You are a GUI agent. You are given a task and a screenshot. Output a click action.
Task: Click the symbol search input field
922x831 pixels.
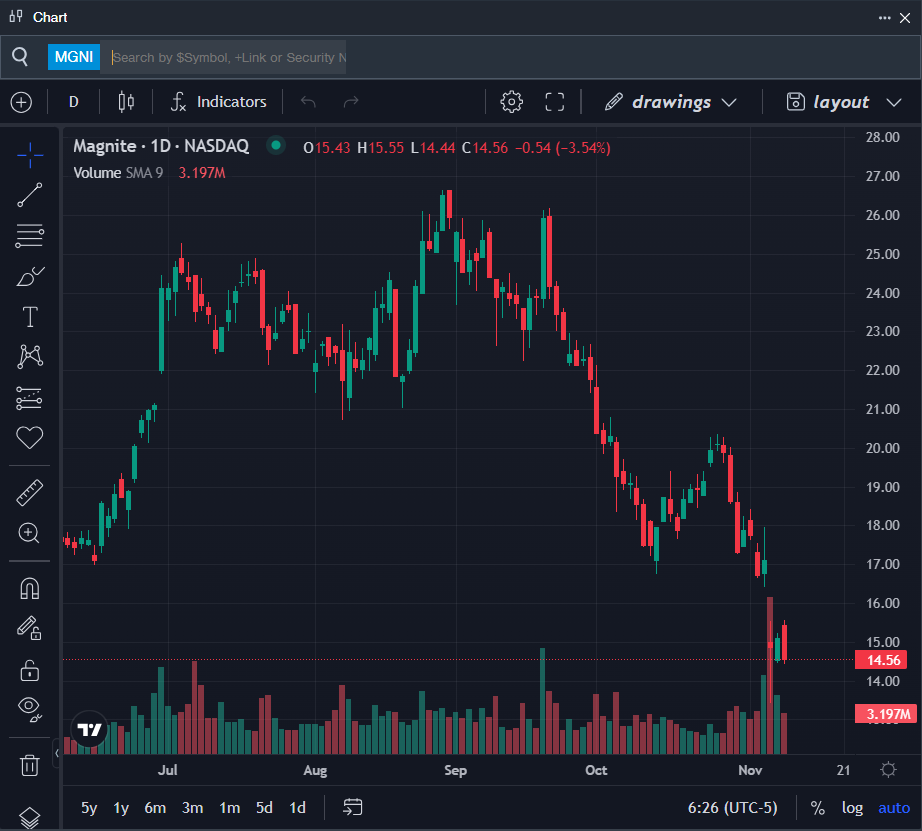coord(228,57)
